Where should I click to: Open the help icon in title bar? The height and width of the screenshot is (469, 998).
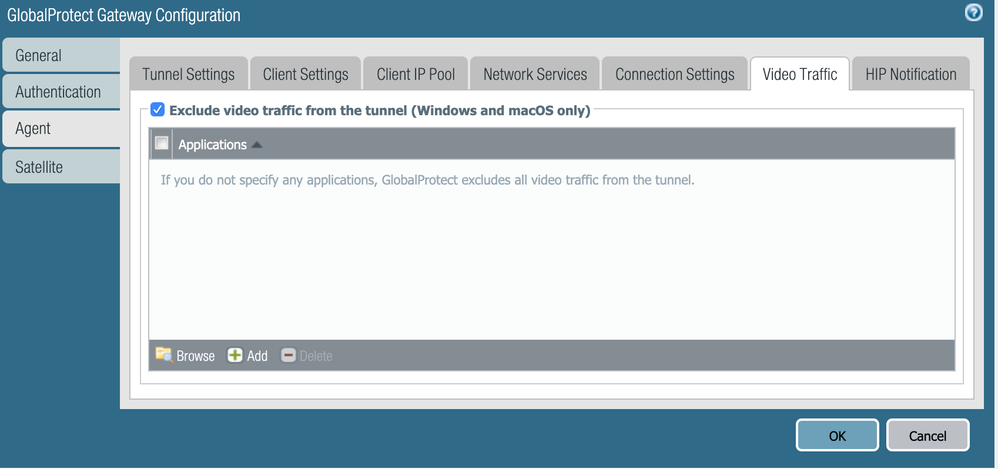pos(973,12)
